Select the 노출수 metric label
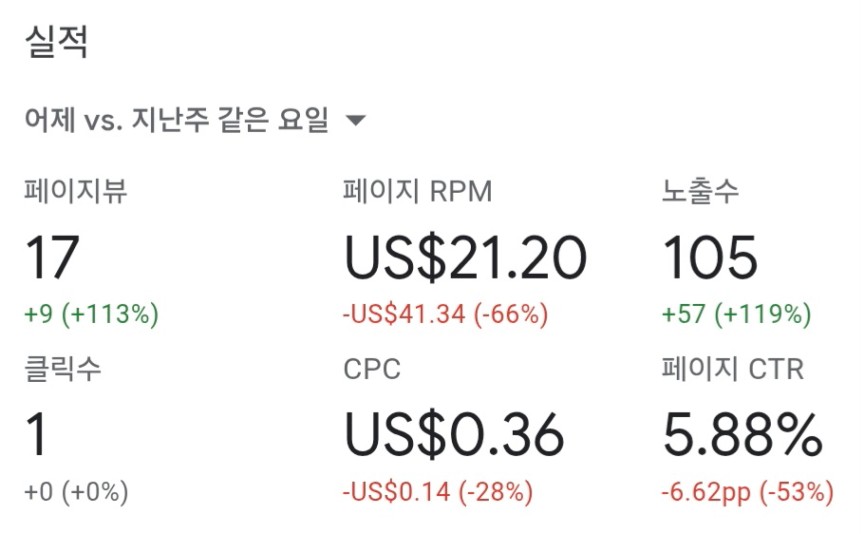The image size is (865, 534). click(700, 191)
